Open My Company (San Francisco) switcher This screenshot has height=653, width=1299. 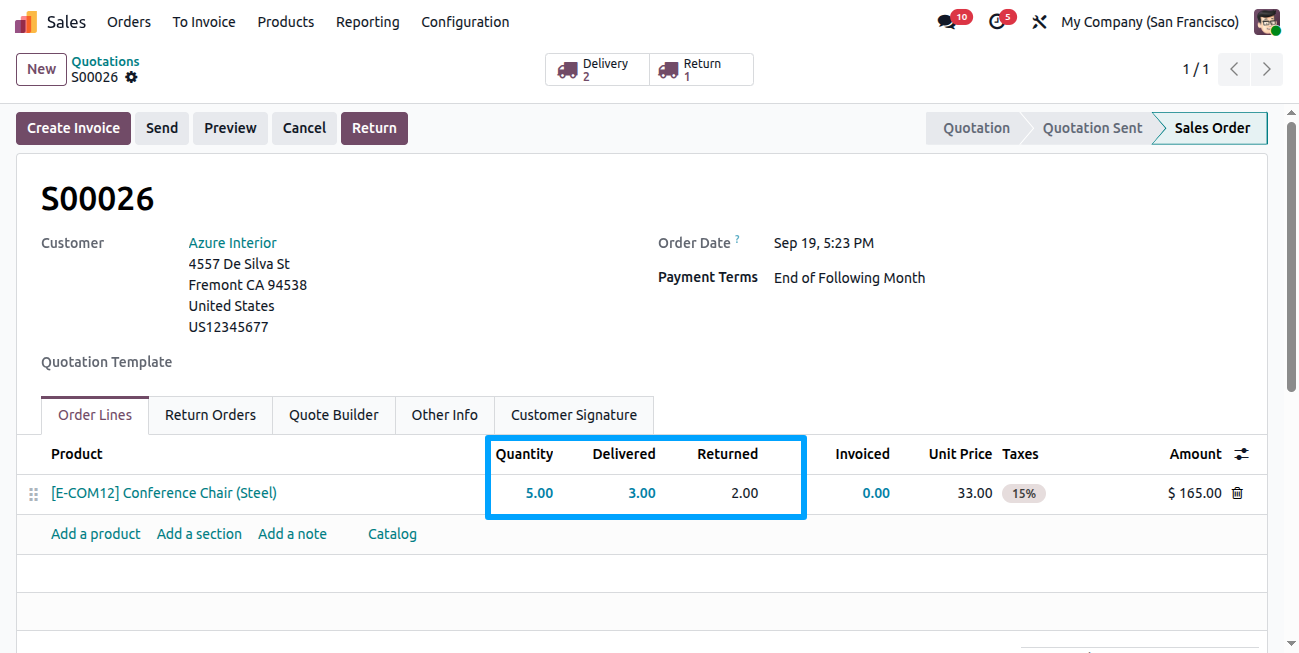pyautogui.click(x=1150, y=22)
